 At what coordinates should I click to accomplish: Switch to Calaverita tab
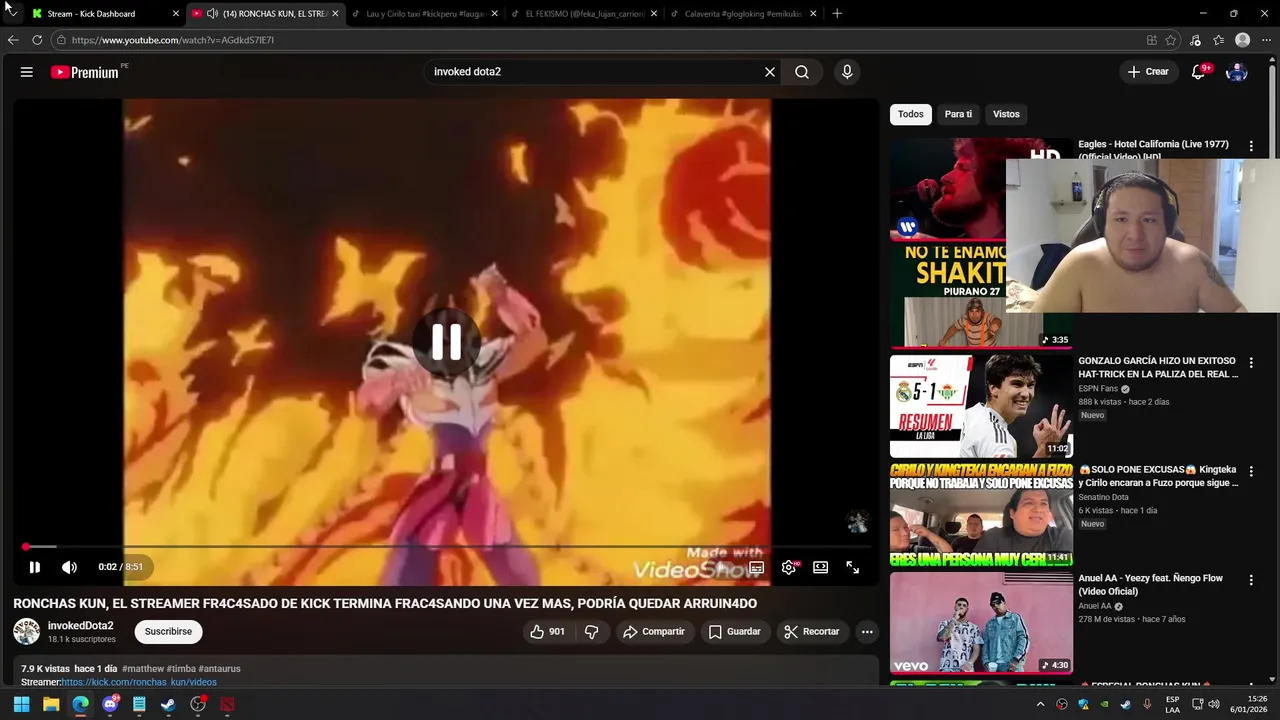click(x=740, y=14)
